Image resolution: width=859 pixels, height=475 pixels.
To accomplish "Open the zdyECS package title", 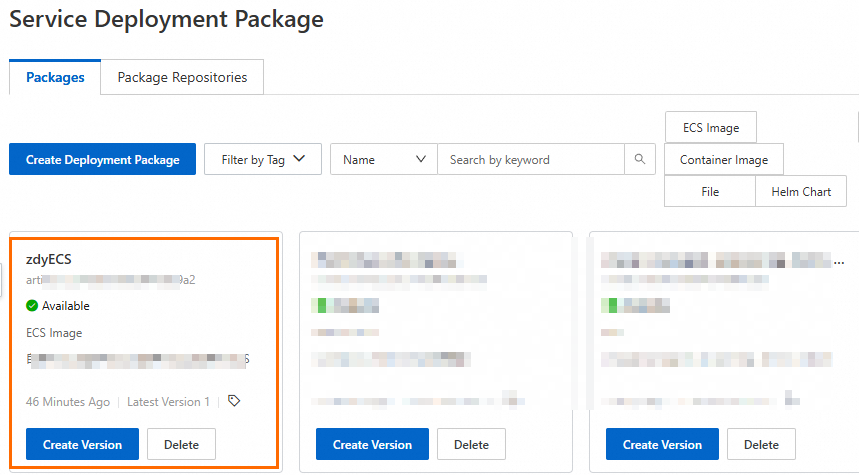I will coord(49,260).
